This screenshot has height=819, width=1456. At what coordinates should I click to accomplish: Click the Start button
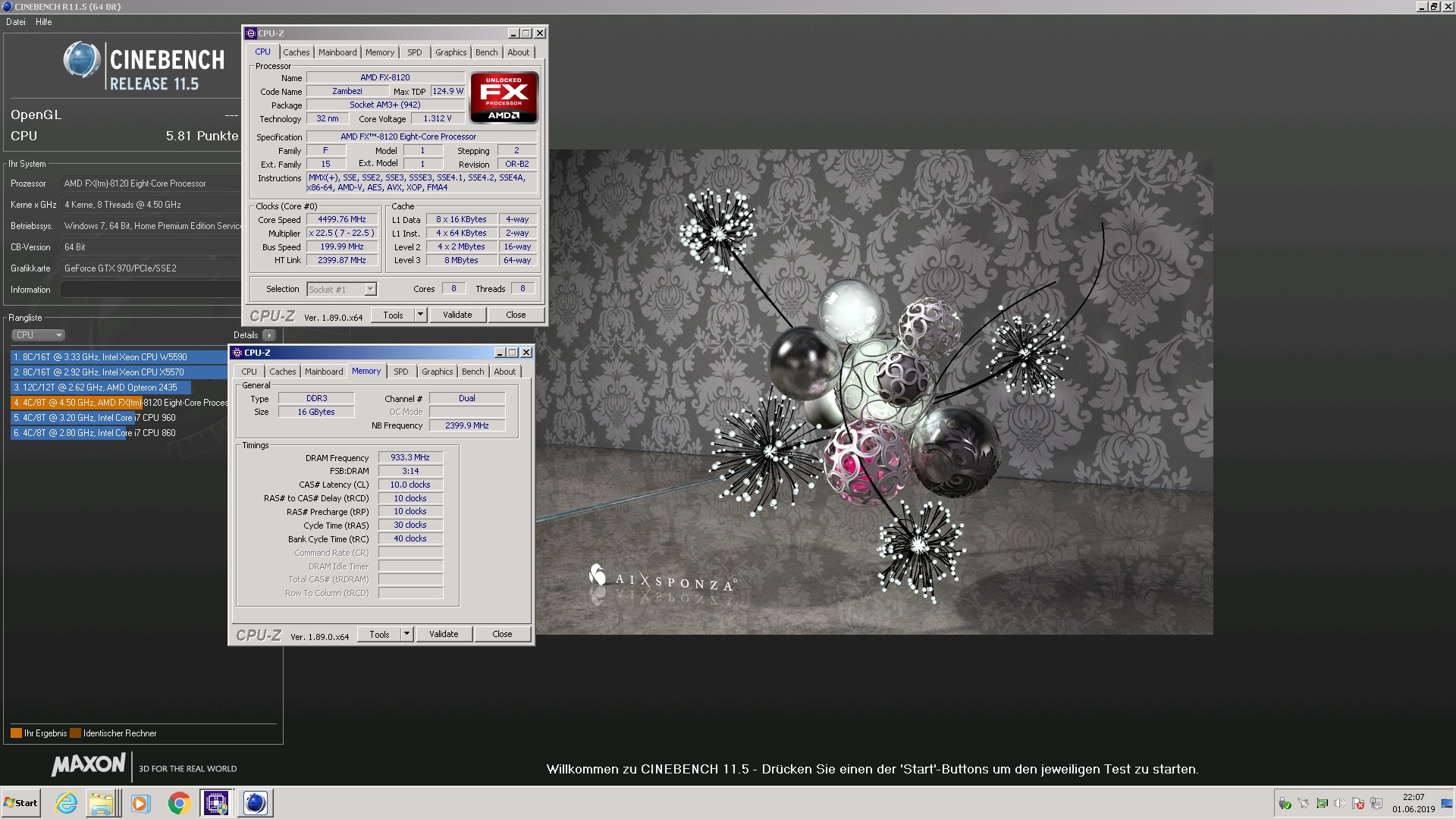[20, 803]
